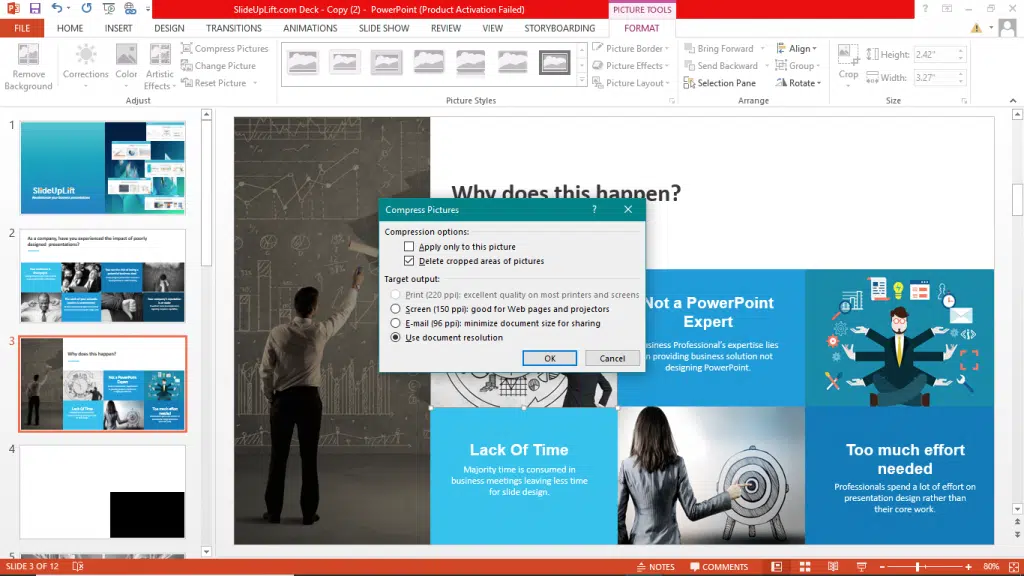Adjust the zoom slider in status bar

point(918,566)
